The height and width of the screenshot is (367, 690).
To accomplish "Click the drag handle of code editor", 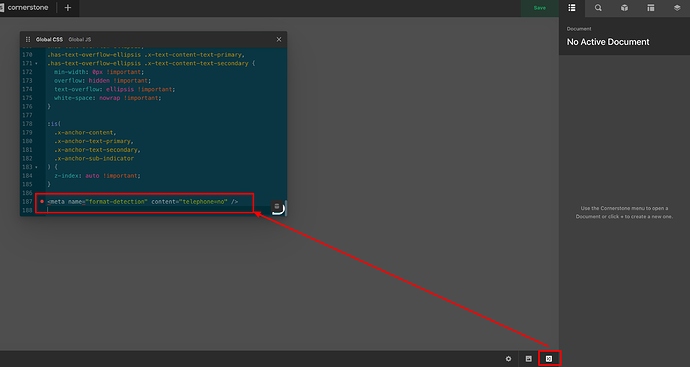I will click(x=28, y=39).
